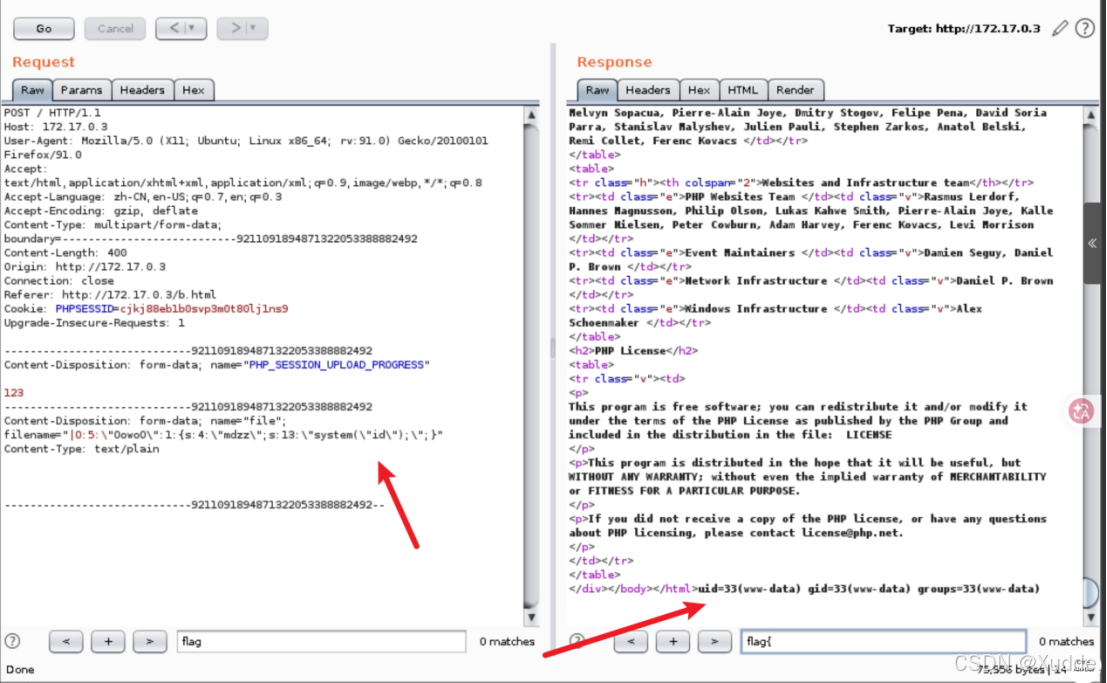Open the Response Render tab
Image resolution: width=1107 pixels, height=683 pixels.
(x=795, y=90)
